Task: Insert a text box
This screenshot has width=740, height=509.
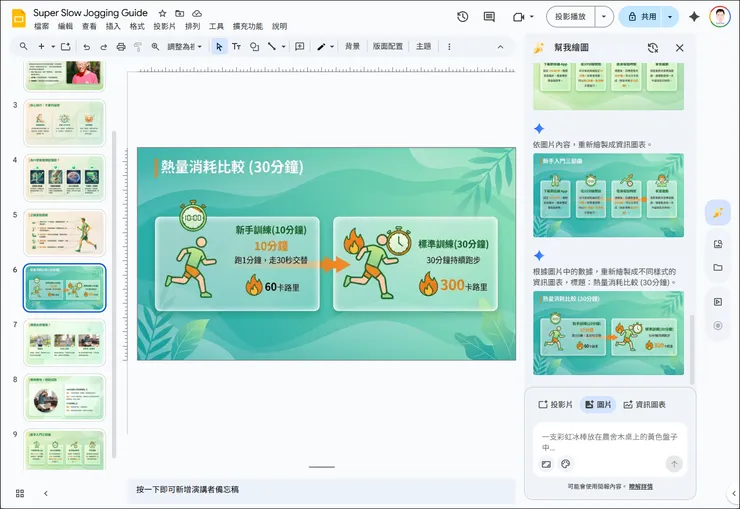Action: click(236, 46)
